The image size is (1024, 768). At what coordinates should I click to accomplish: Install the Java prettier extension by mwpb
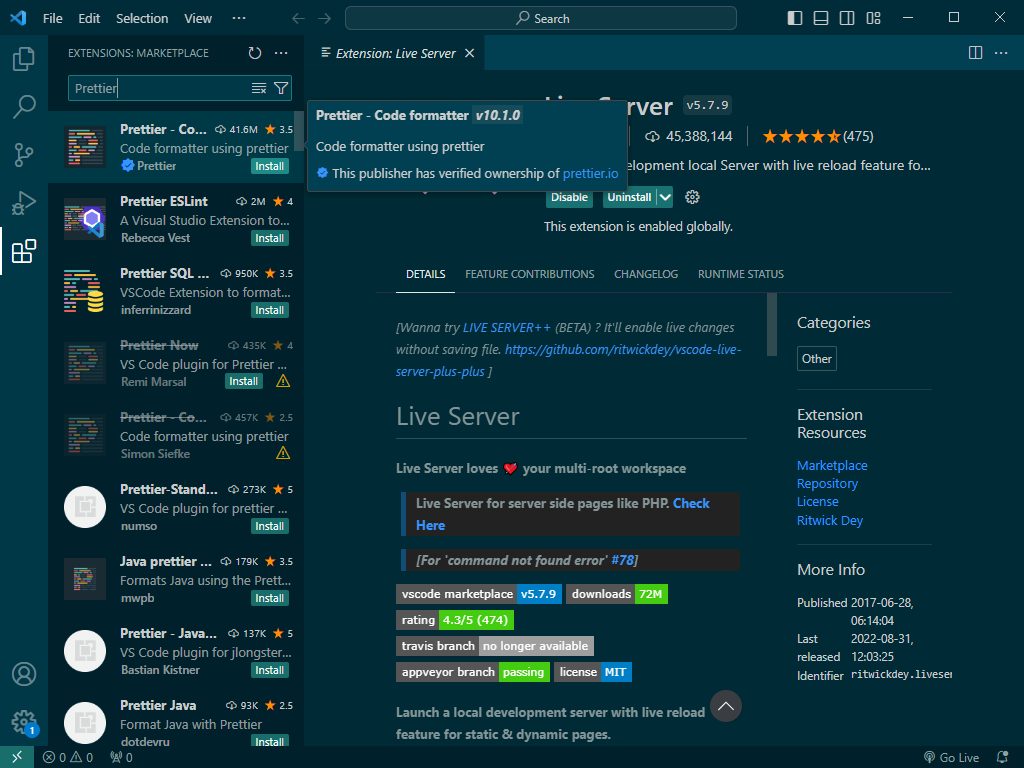tap(270, 598)
